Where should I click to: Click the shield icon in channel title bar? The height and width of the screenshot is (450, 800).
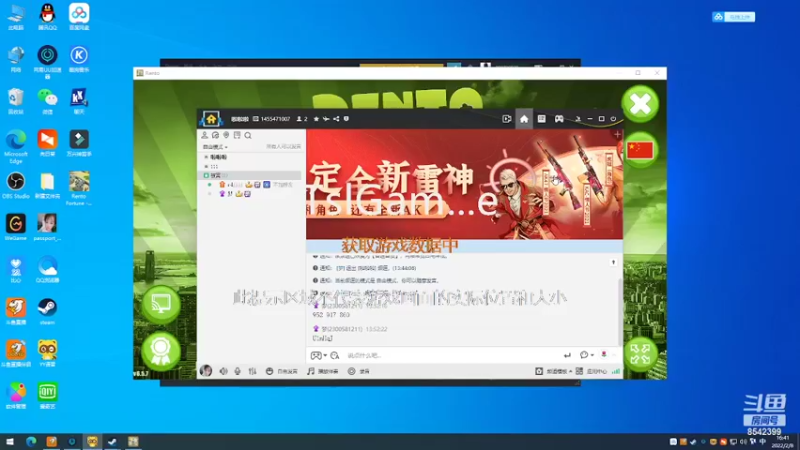coord(346,119)
